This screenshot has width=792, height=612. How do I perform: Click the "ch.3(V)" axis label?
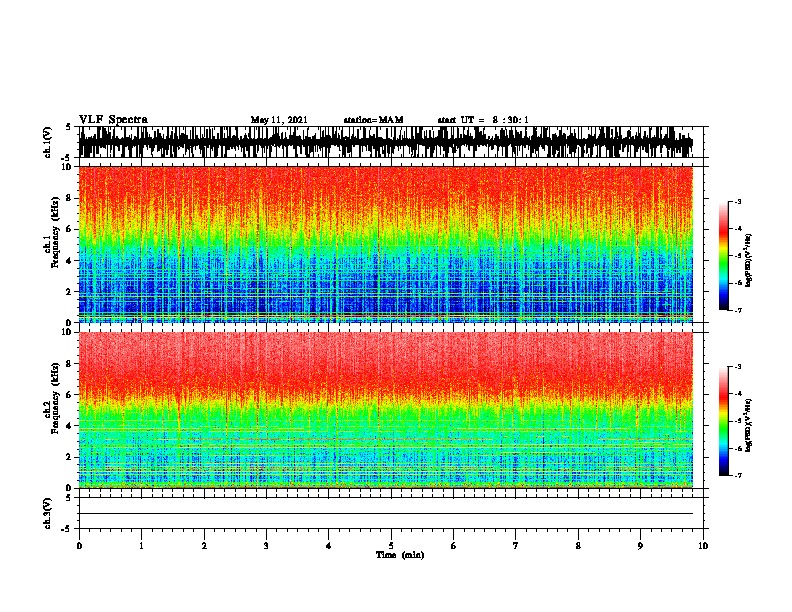[x=47, y=513]
